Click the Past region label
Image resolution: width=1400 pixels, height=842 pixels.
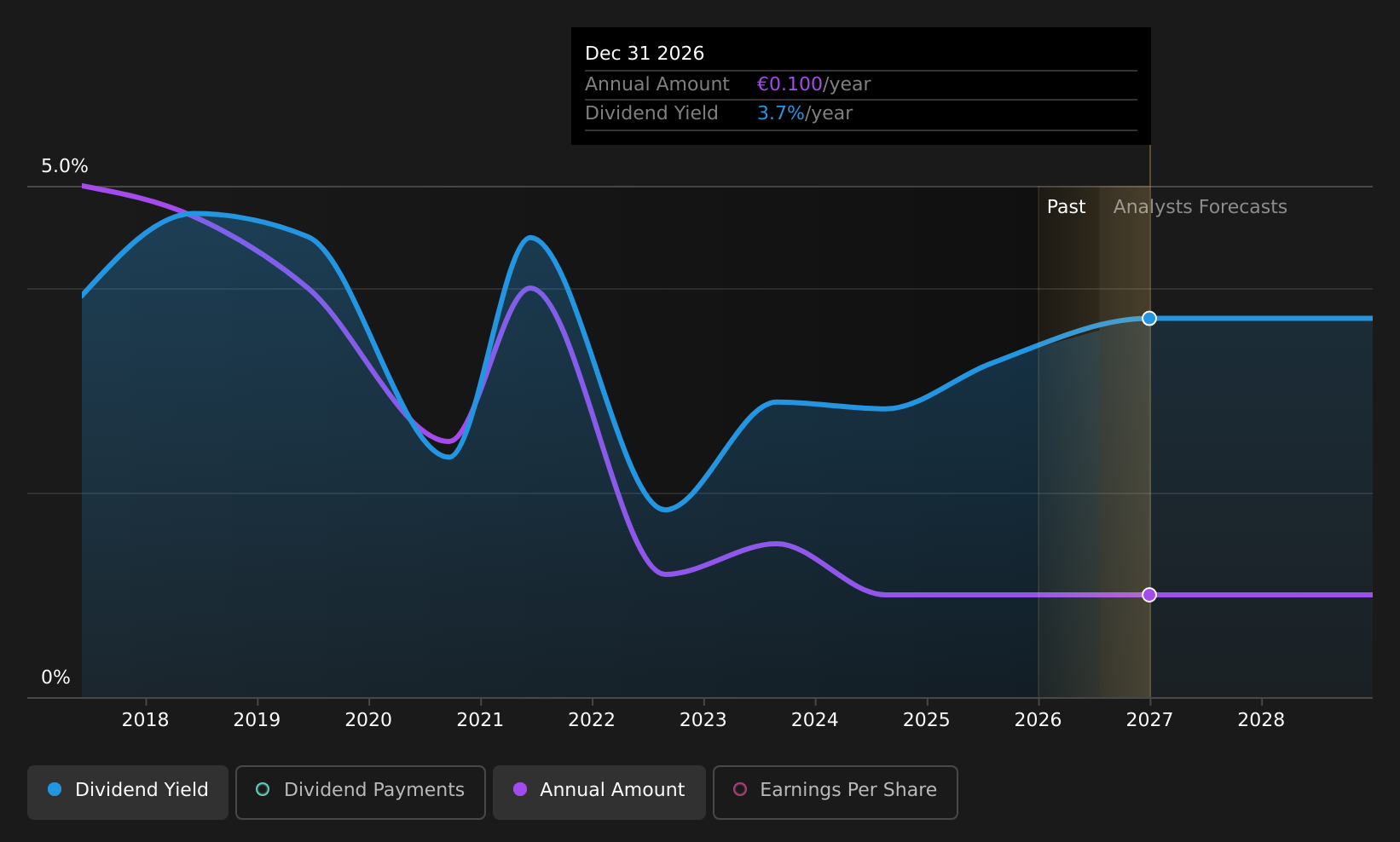pos(1066,207)
